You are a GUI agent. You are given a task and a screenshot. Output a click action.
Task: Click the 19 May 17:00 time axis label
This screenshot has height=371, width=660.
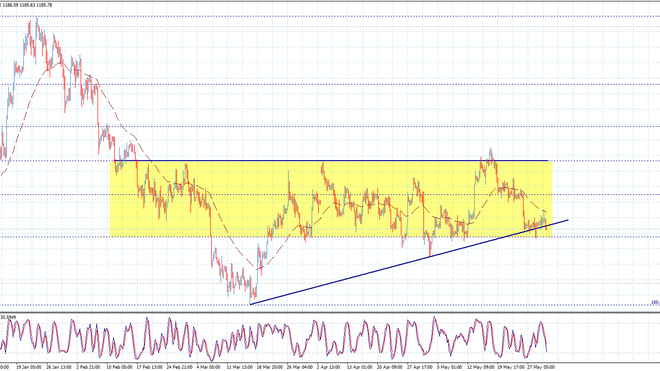pyautogui.click(x=511, y=367)
